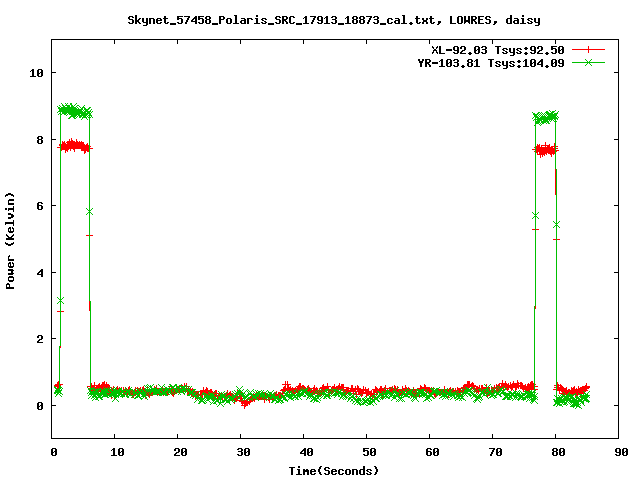Click x-axis tick label 70
Viewport: 640px width, 480px height.
(x=495, y=452)
